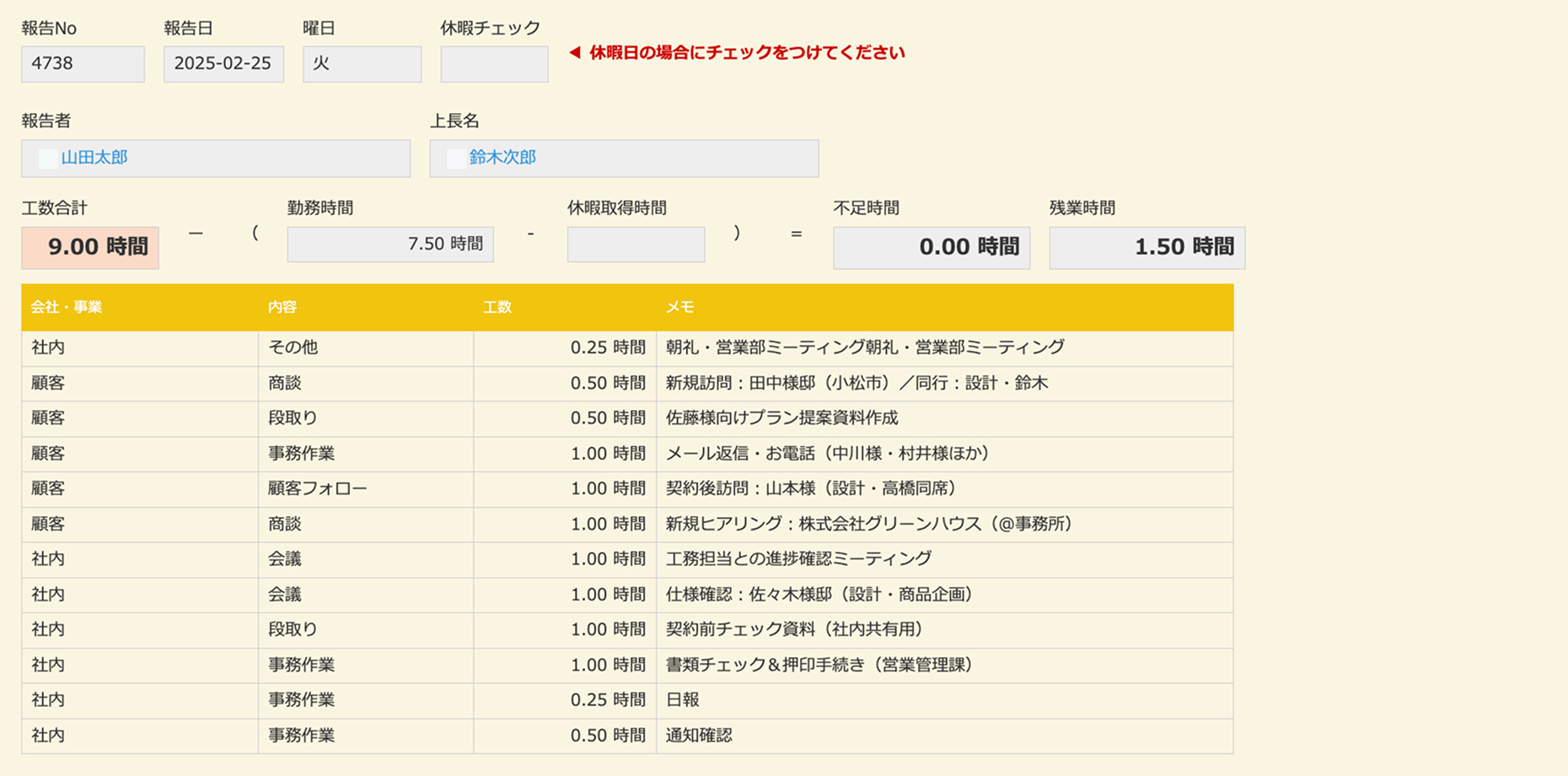Toggle the 休暇チェック box
The height and width of the screenshot is (776, 1568).
[494, 64]
